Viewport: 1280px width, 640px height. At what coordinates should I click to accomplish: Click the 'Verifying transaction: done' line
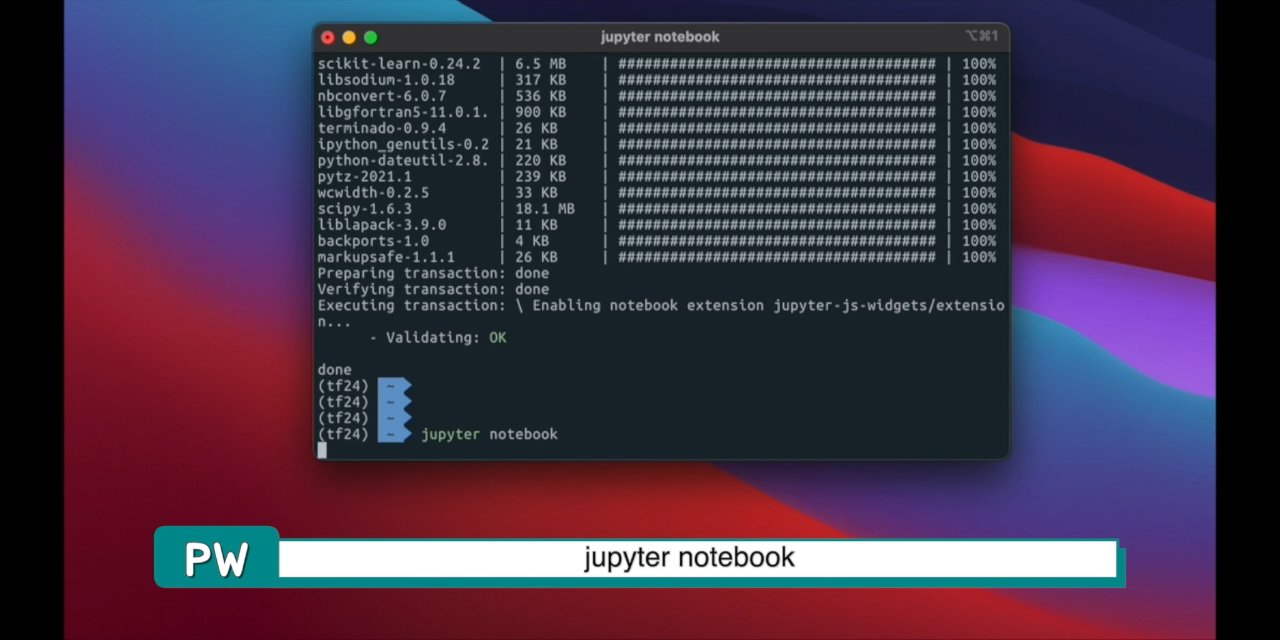pos(433,289)
